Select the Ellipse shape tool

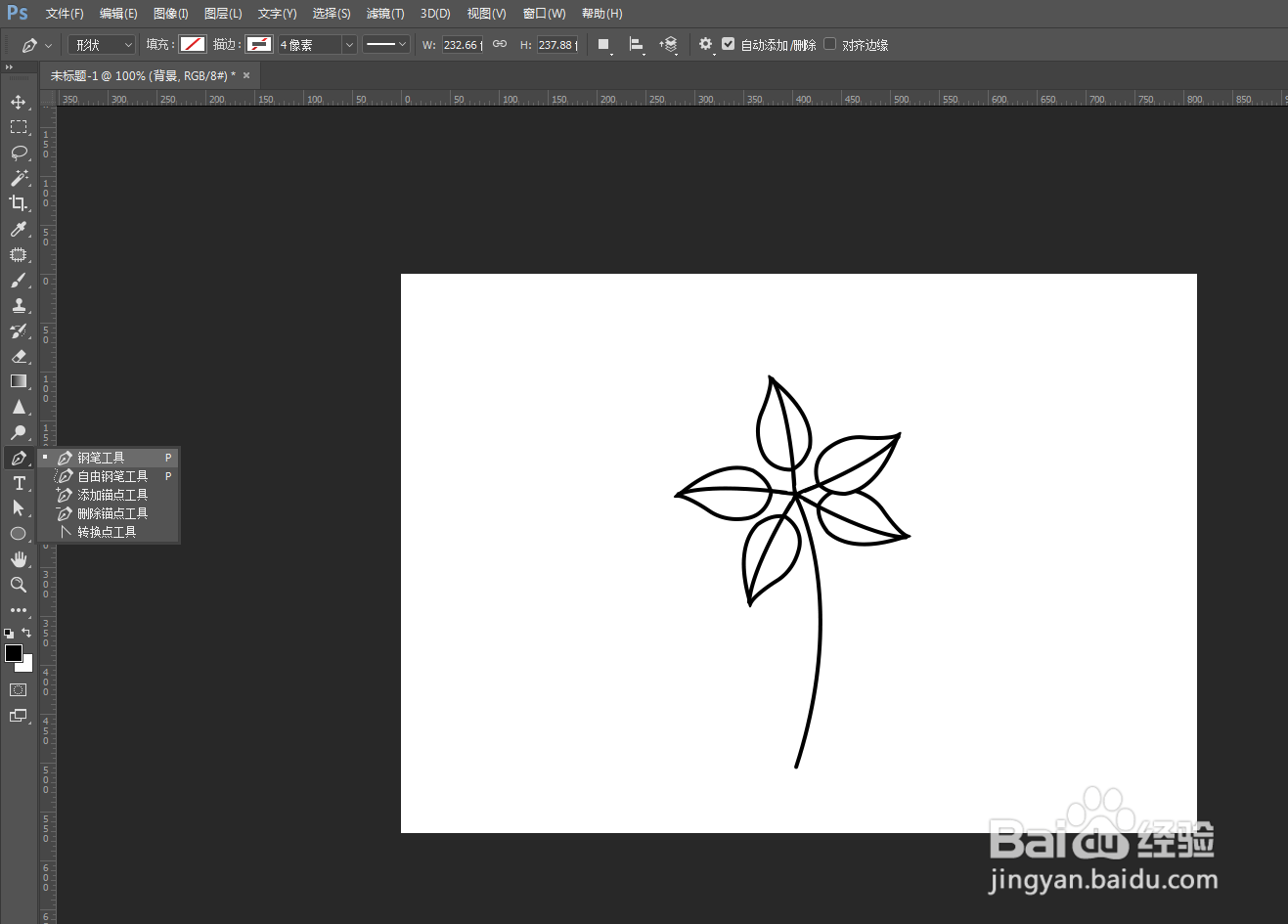19,534
